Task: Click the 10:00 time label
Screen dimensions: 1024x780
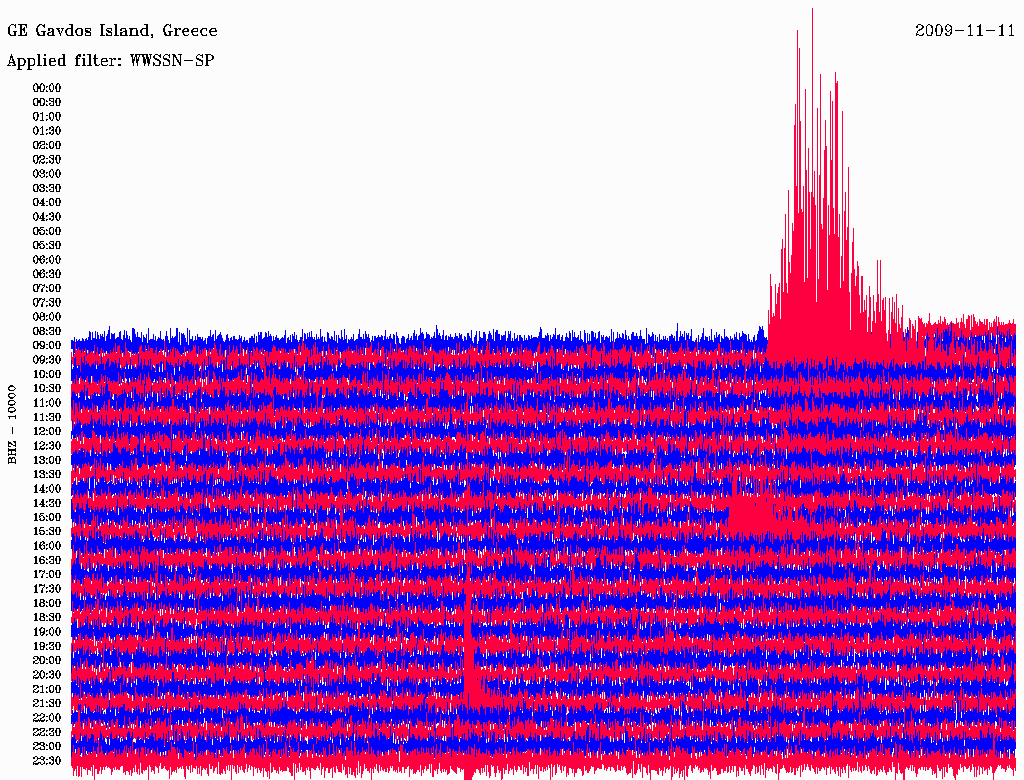Action: (x=47, y=374)
